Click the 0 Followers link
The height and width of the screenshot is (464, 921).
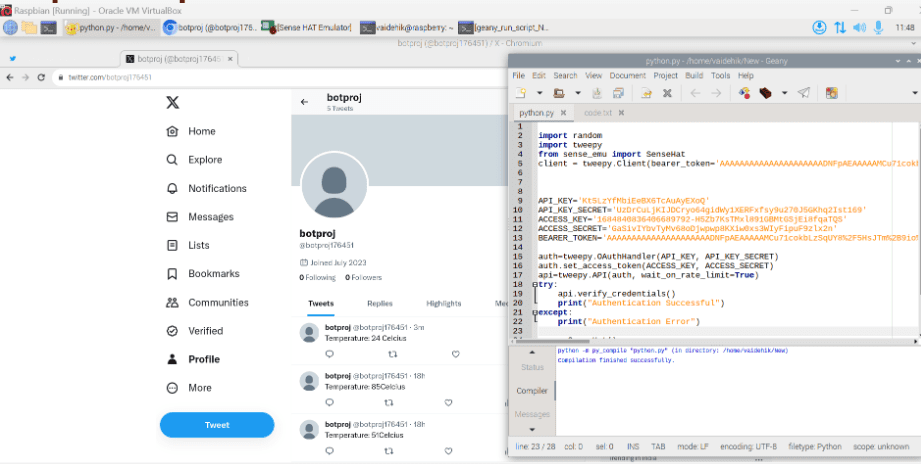click(363, 277)
